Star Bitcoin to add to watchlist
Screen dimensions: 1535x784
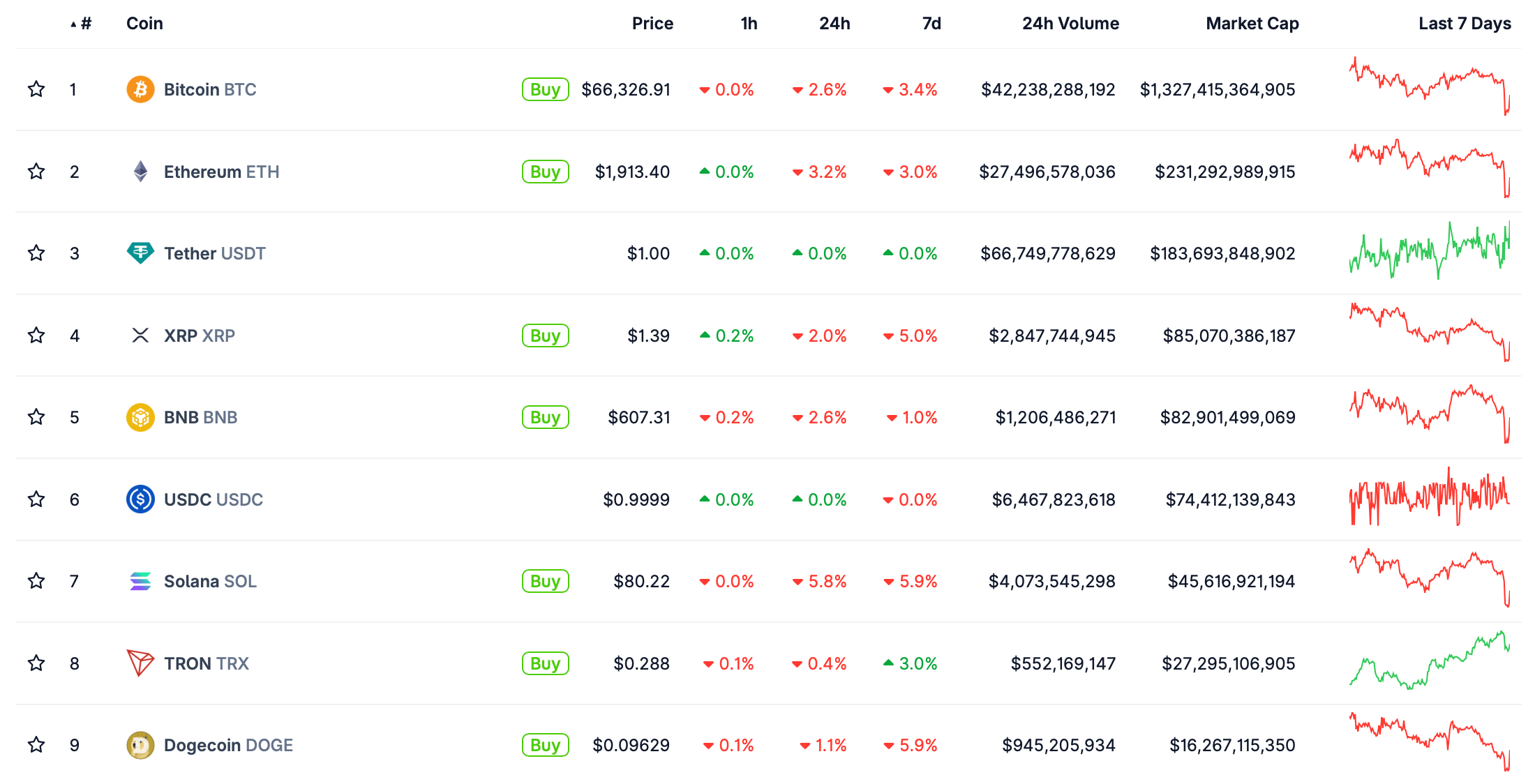coord(36,89)
